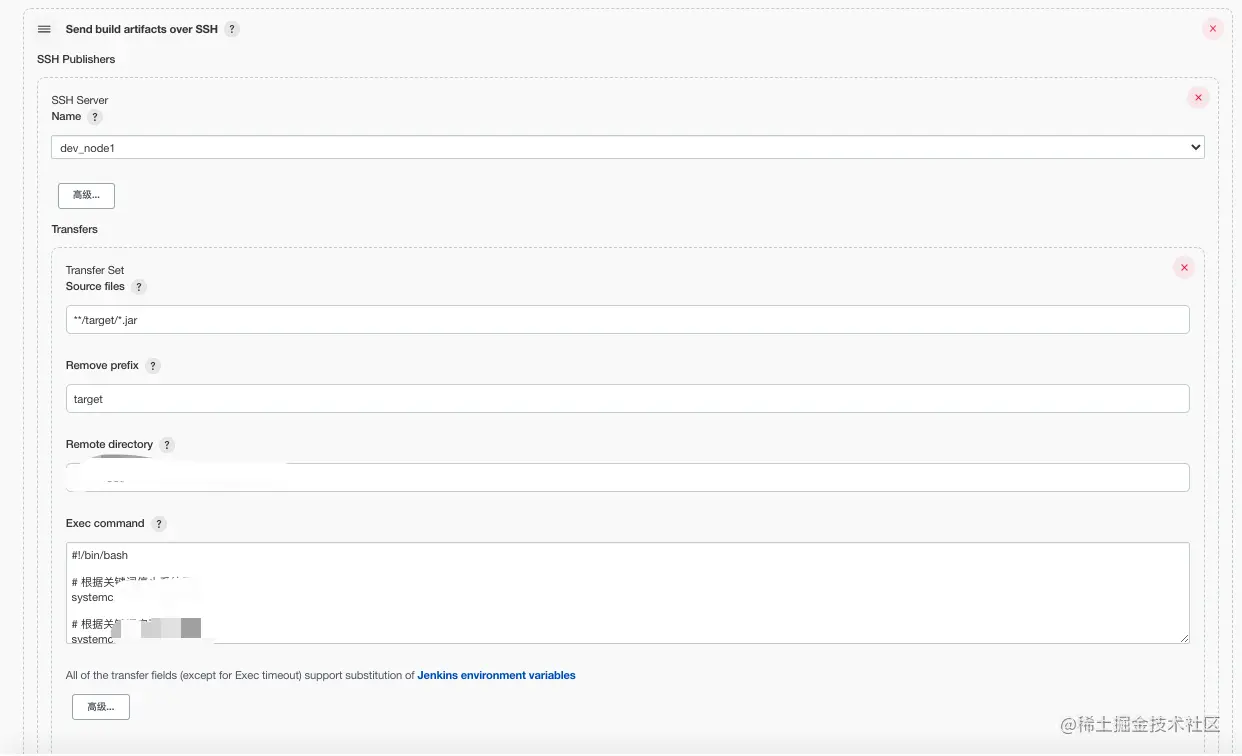Open the Source files help icon

[139, 287]
